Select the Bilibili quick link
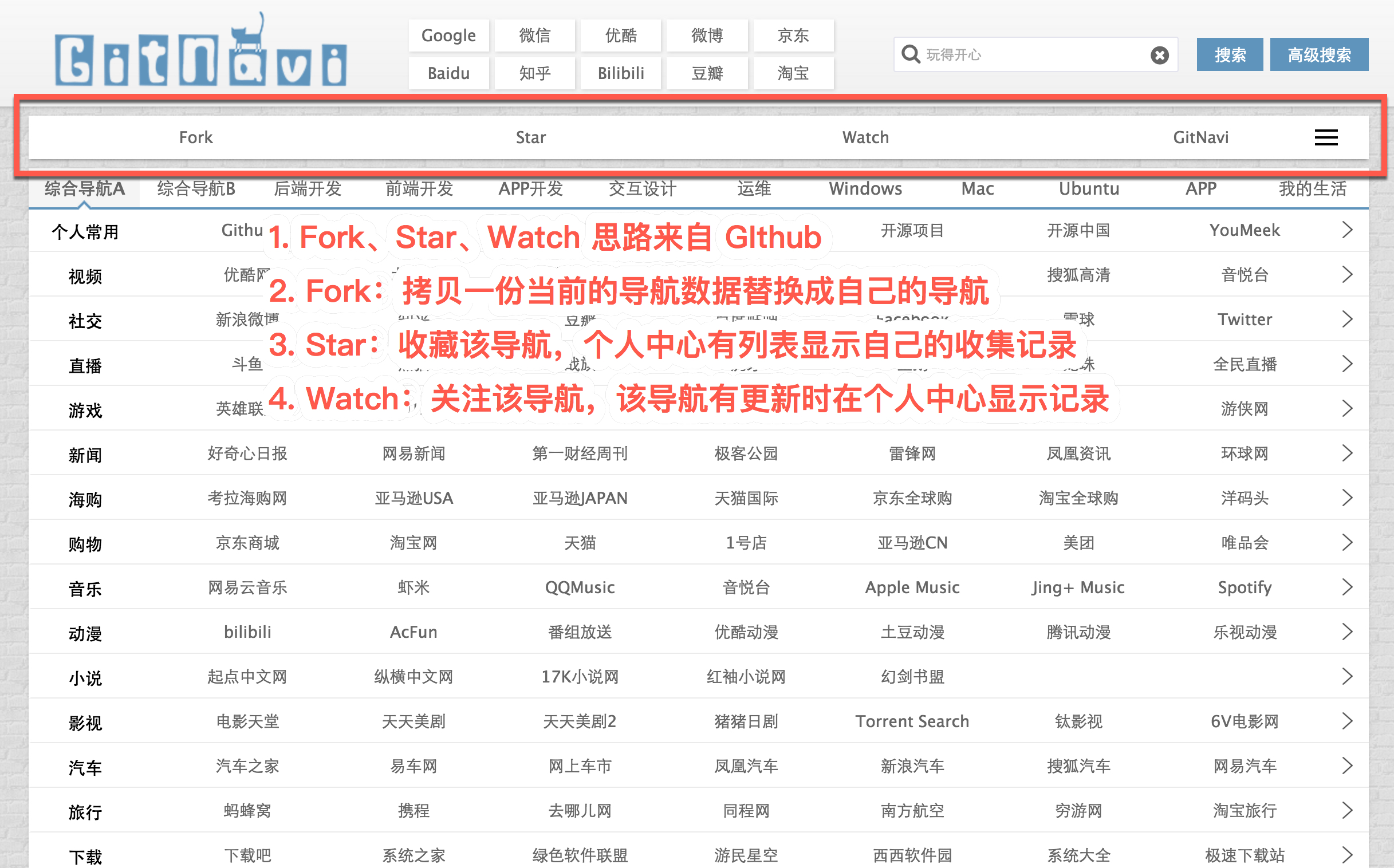Screen dimensions: 1394x868 click(621, 73)
